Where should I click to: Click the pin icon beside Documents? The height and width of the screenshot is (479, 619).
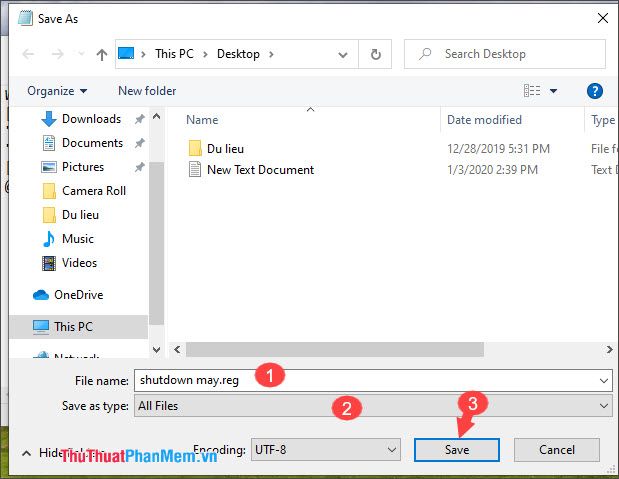click(x=139, y=143)
